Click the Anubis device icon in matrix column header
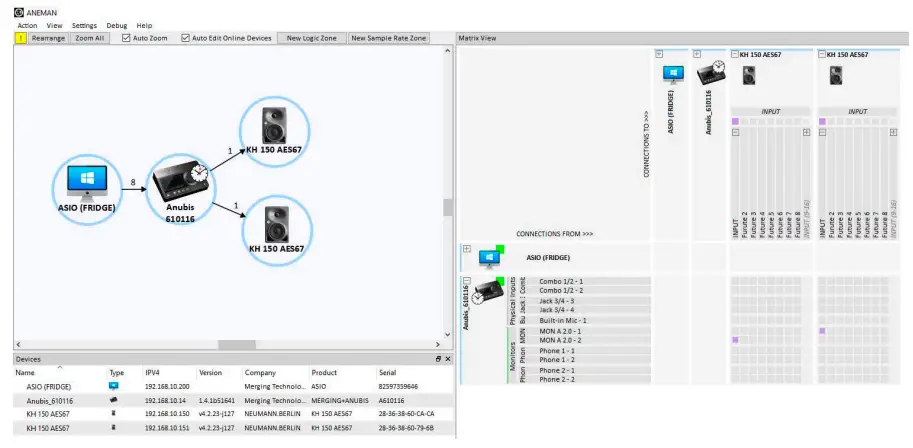913x448 pixels. pyautogui.click(x=710, y=73)
